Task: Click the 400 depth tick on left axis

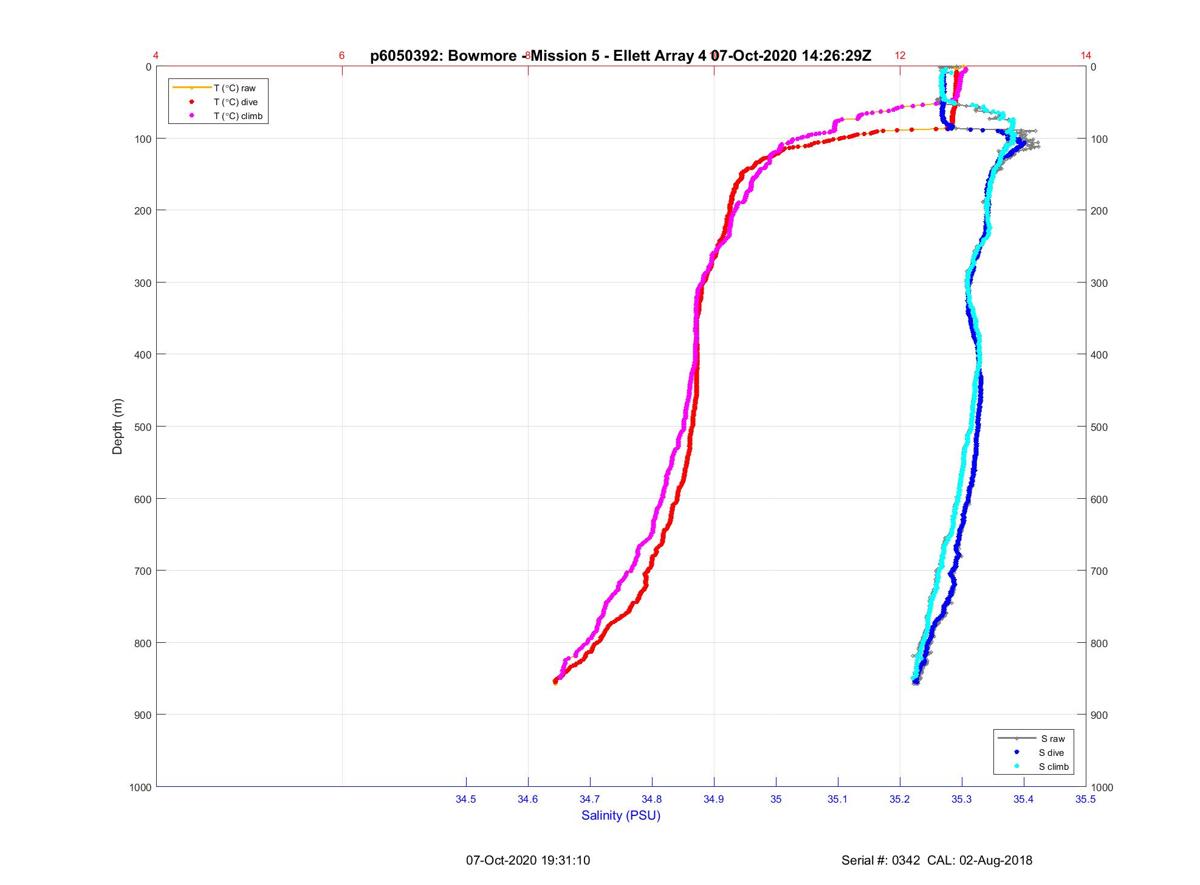Action: pos(141,355)
